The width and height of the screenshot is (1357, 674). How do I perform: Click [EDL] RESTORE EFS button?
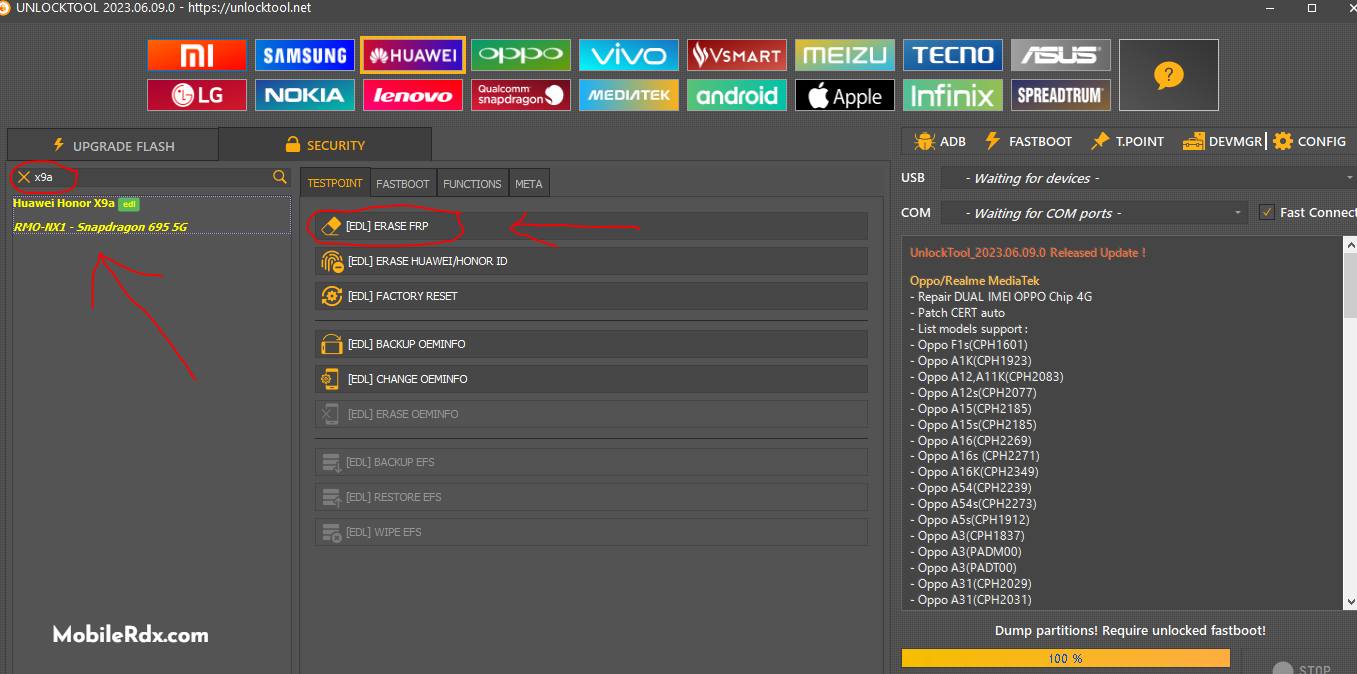[x=591, y=497]
